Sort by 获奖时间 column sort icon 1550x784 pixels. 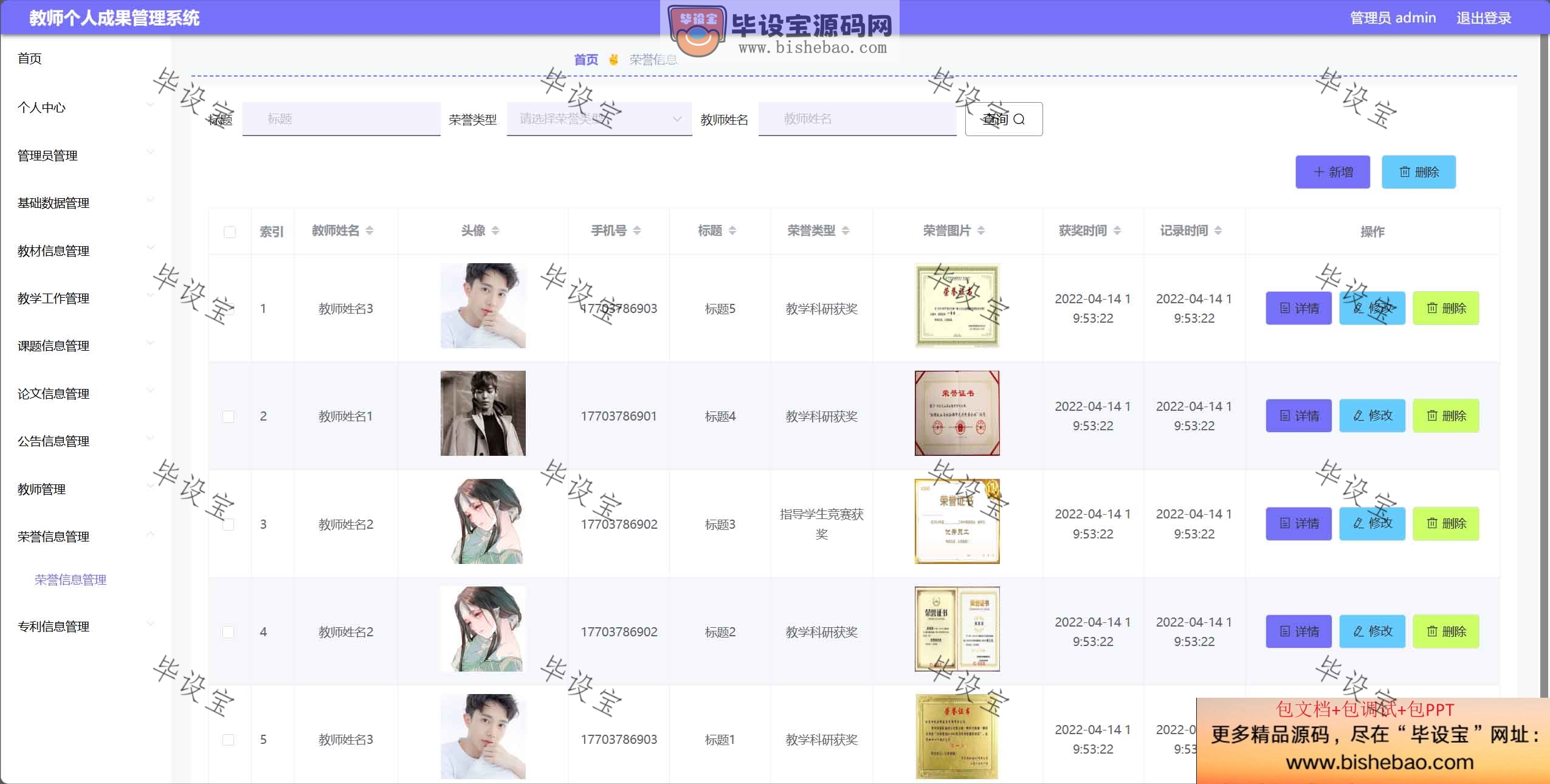click(1117, 230)
